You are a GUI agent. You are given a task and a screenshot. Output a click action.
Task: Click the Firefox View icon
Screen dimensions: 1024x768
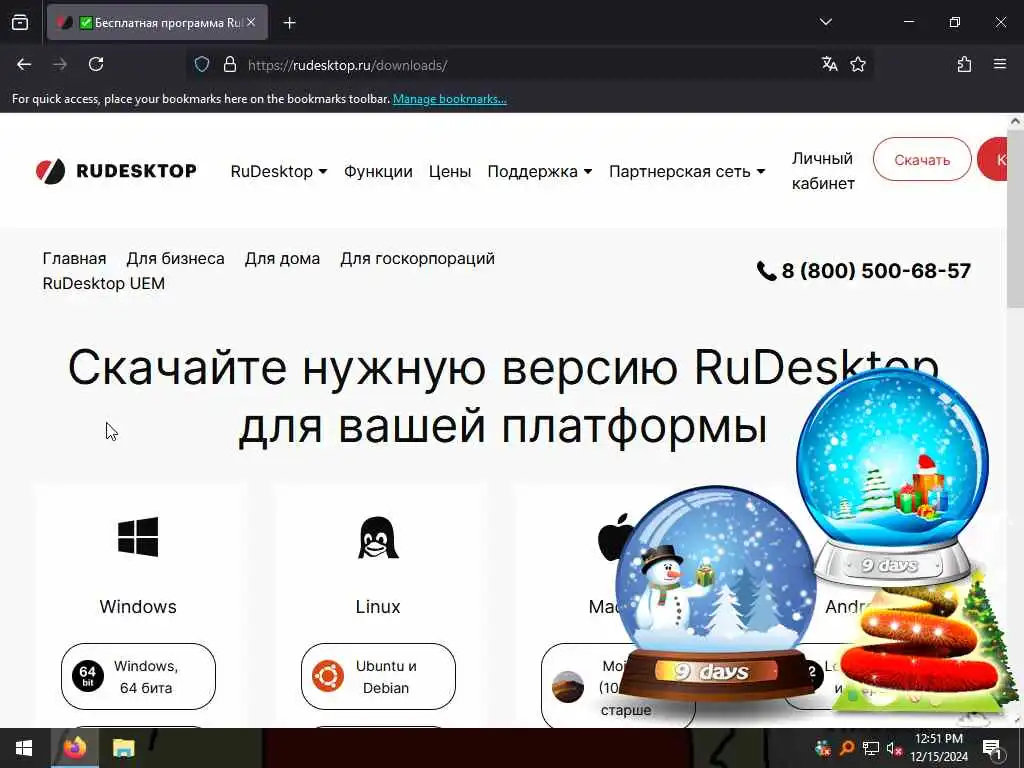pyautogui.click(x=20, y=23)
